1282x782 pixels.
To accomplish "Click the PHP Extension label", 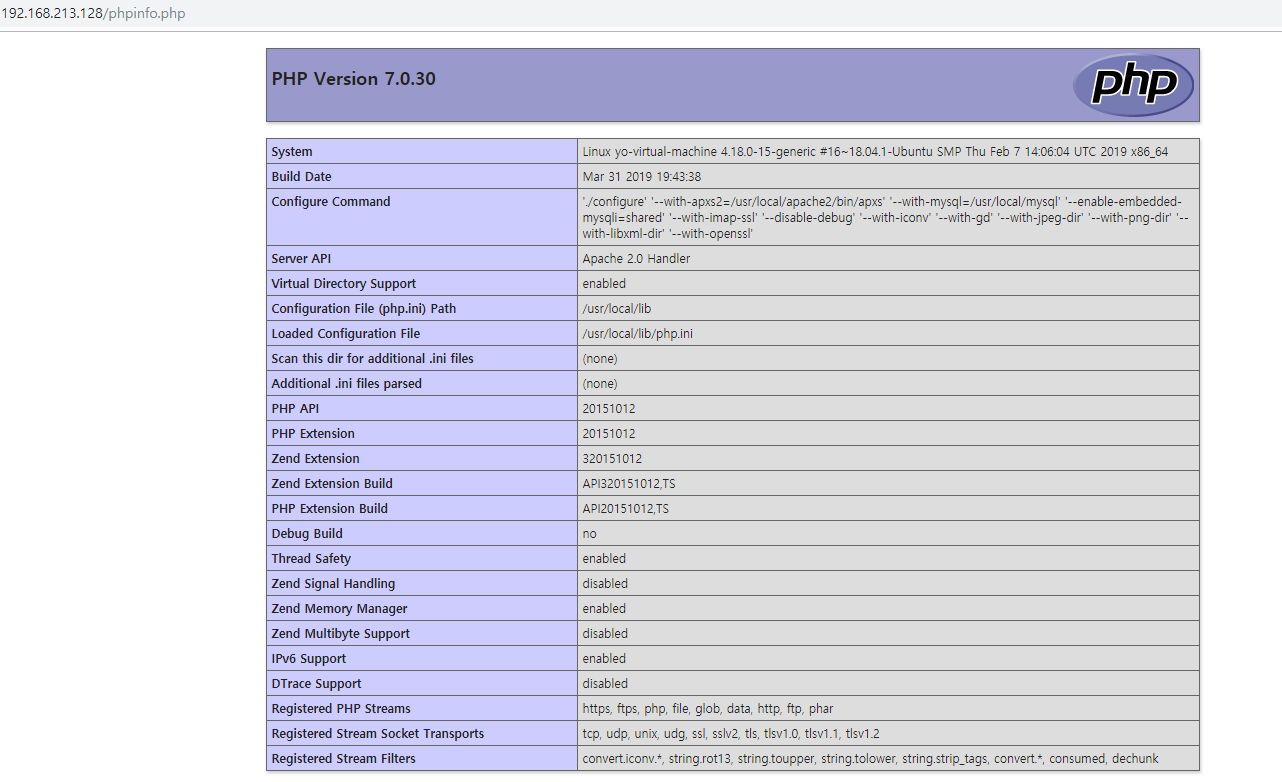I will click(x=313, y=434).
